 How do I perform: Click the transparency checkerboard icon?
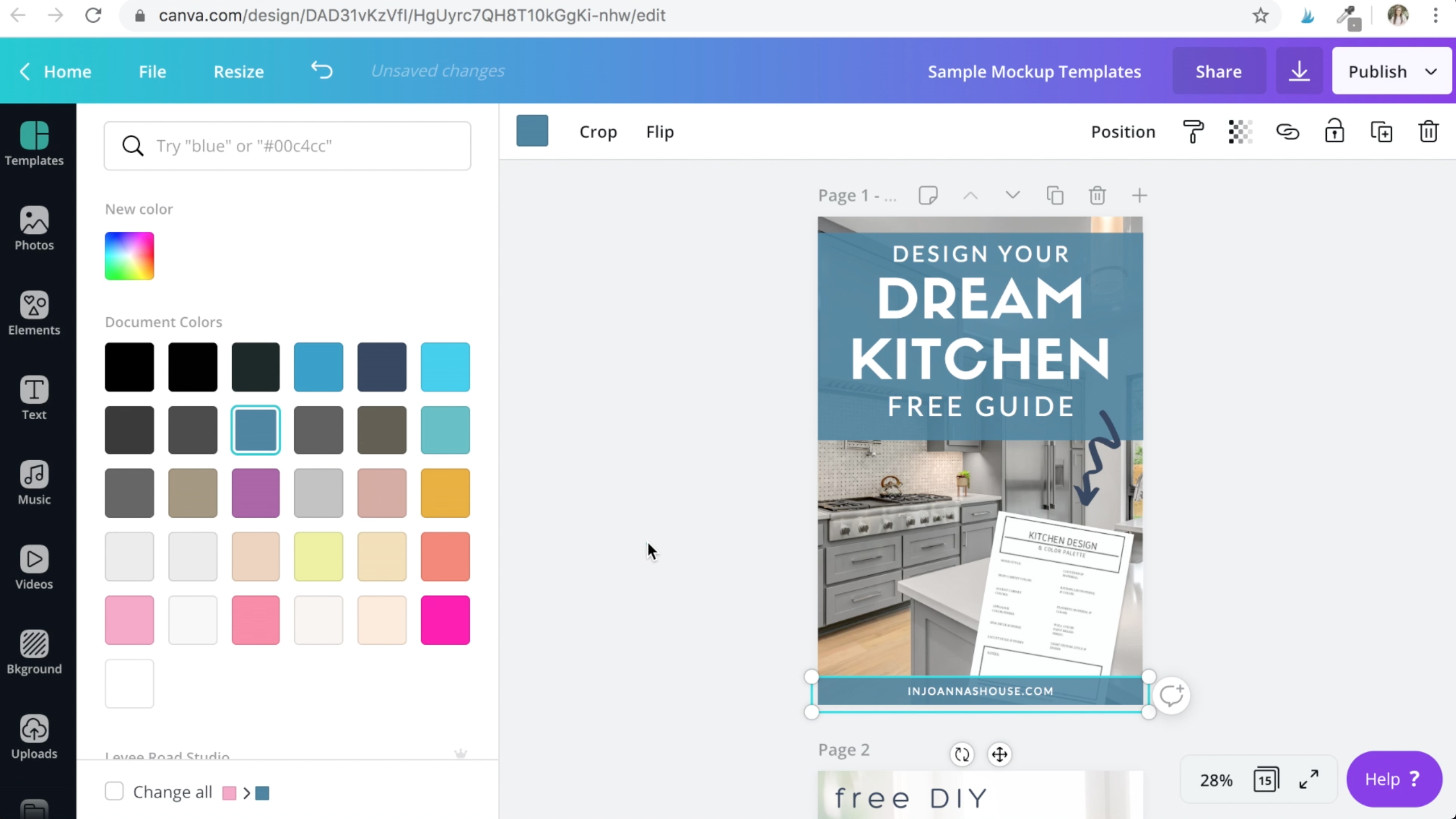click(x=1240, y=132)
